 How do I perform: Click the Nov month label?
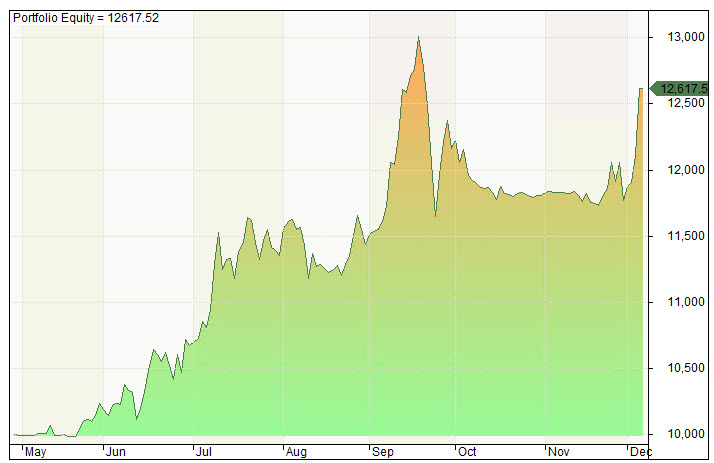pos(558,452)
